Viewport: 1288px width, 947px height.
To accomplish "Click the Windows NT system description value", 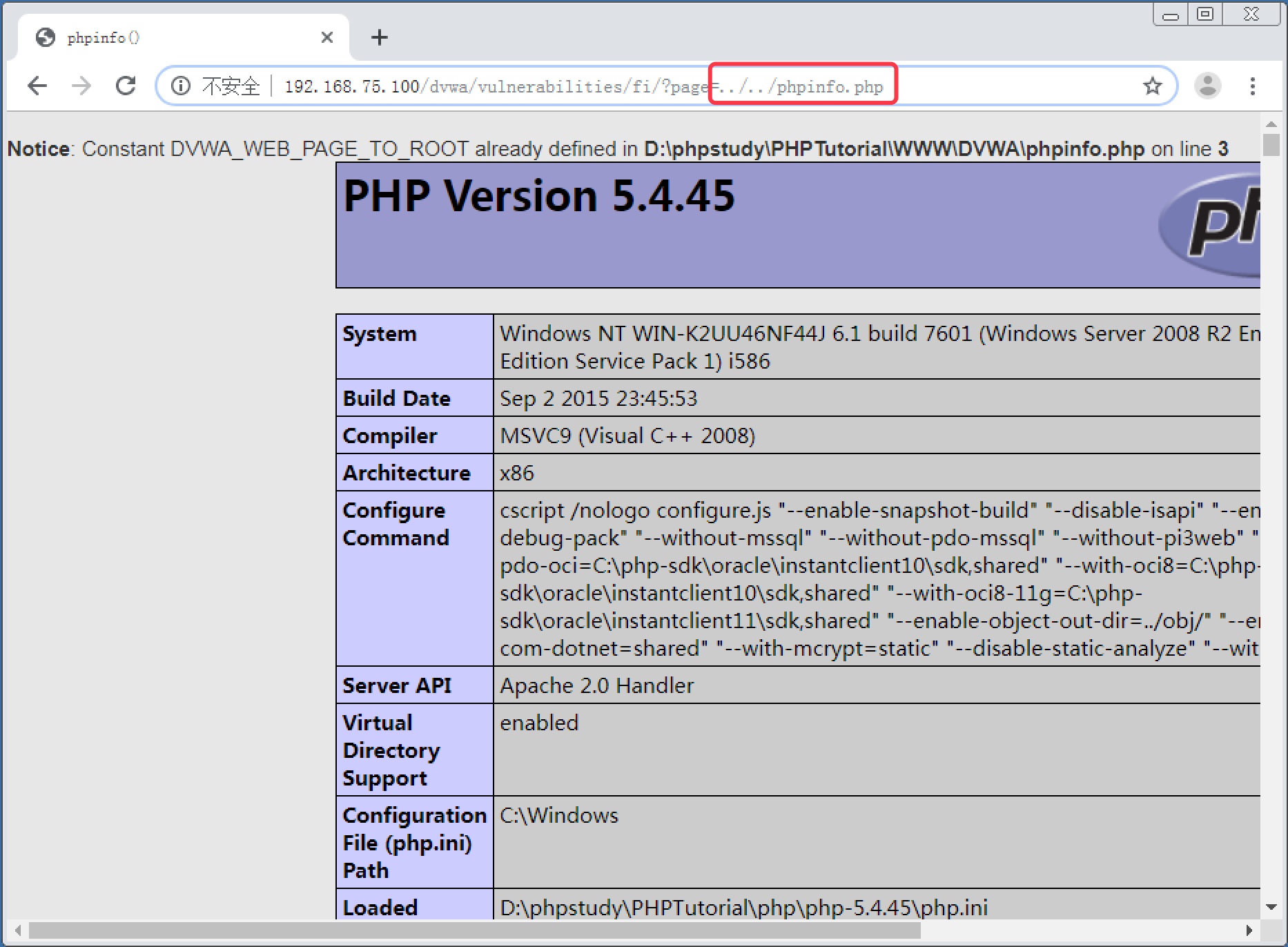I will pyautogui.click(x=879, y=347).
